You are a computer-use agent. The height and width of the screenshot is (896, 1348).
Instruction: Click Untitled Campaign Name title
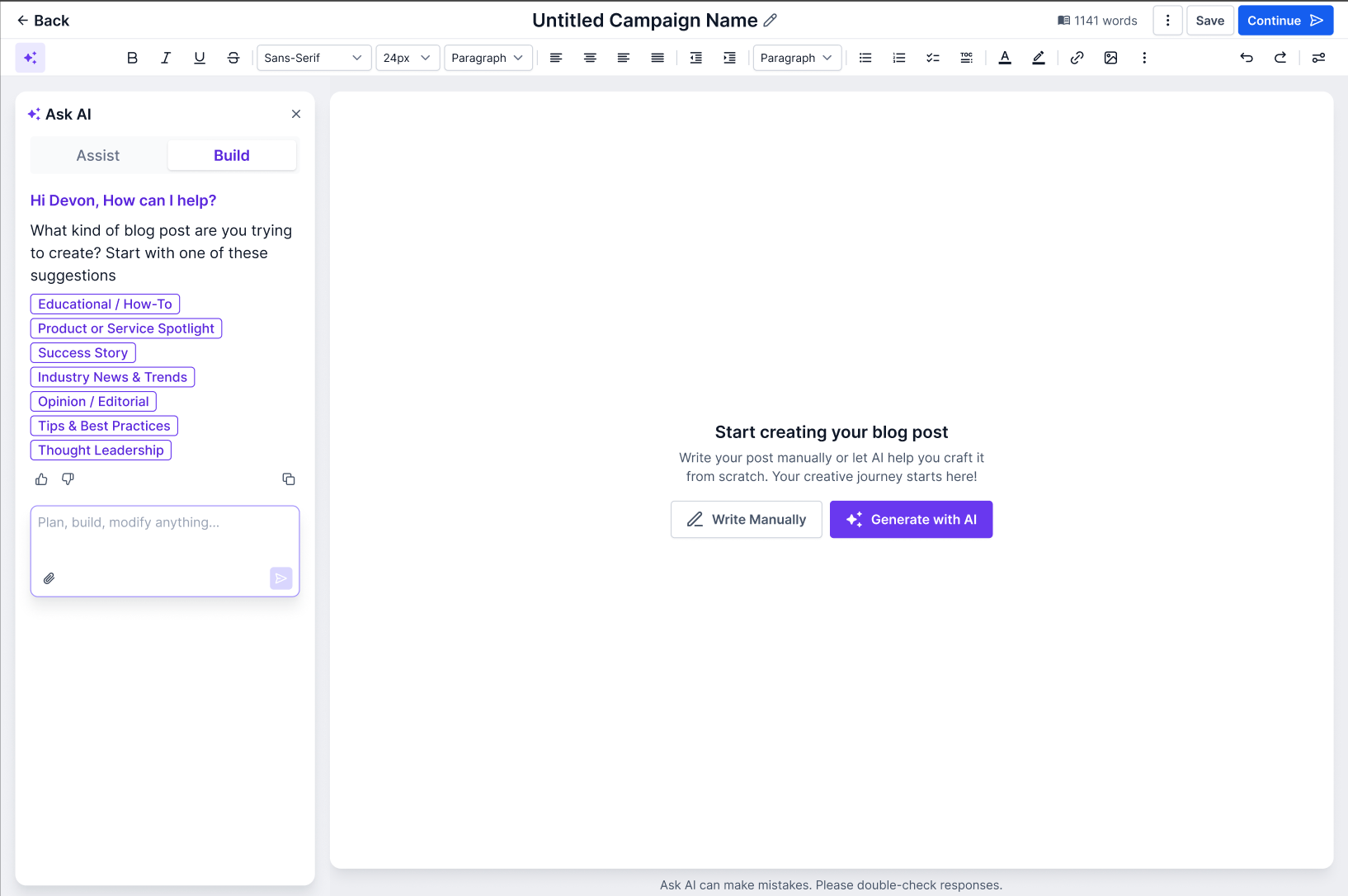coord(645,20)
